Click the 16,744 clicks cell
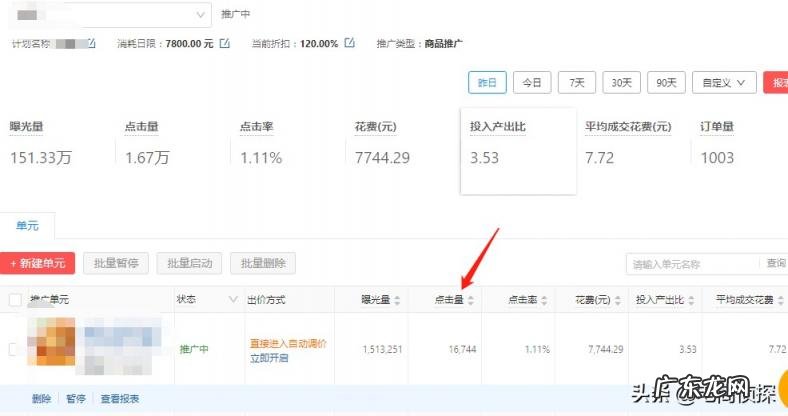 (462, 349)
